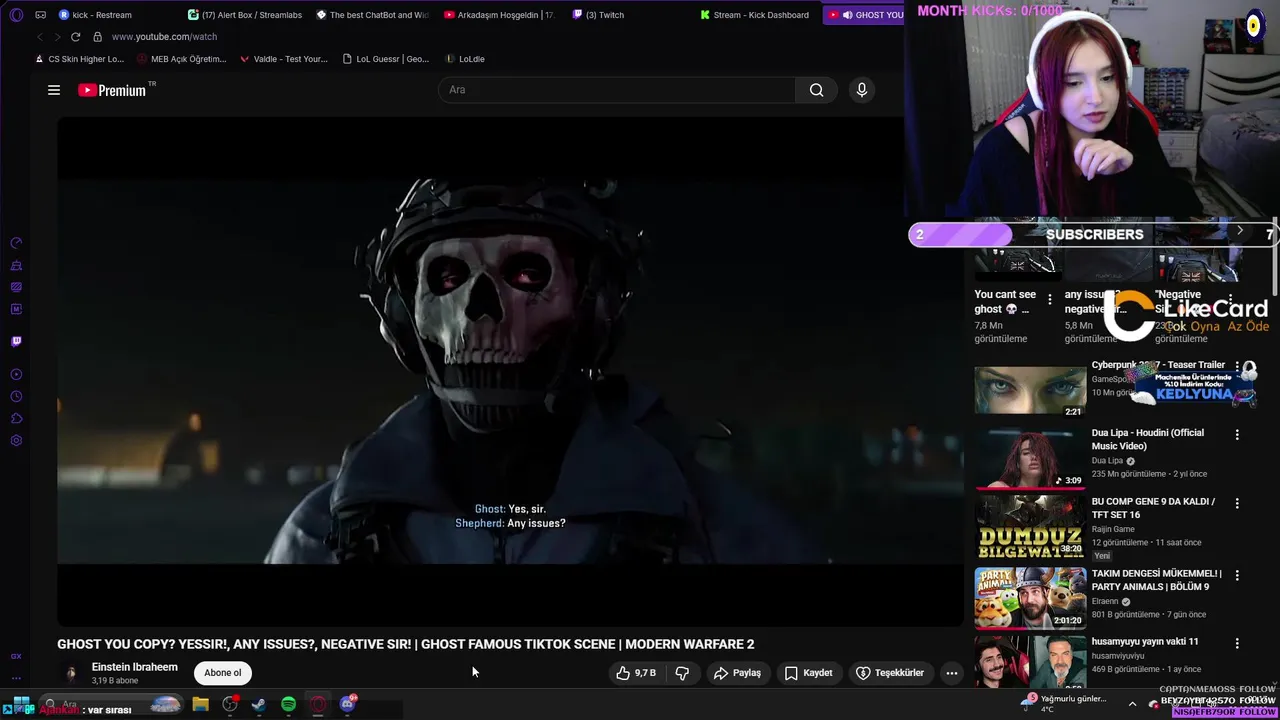
Task: Open Settings gear in Opera sidebar
Action: tap(16, 441)
